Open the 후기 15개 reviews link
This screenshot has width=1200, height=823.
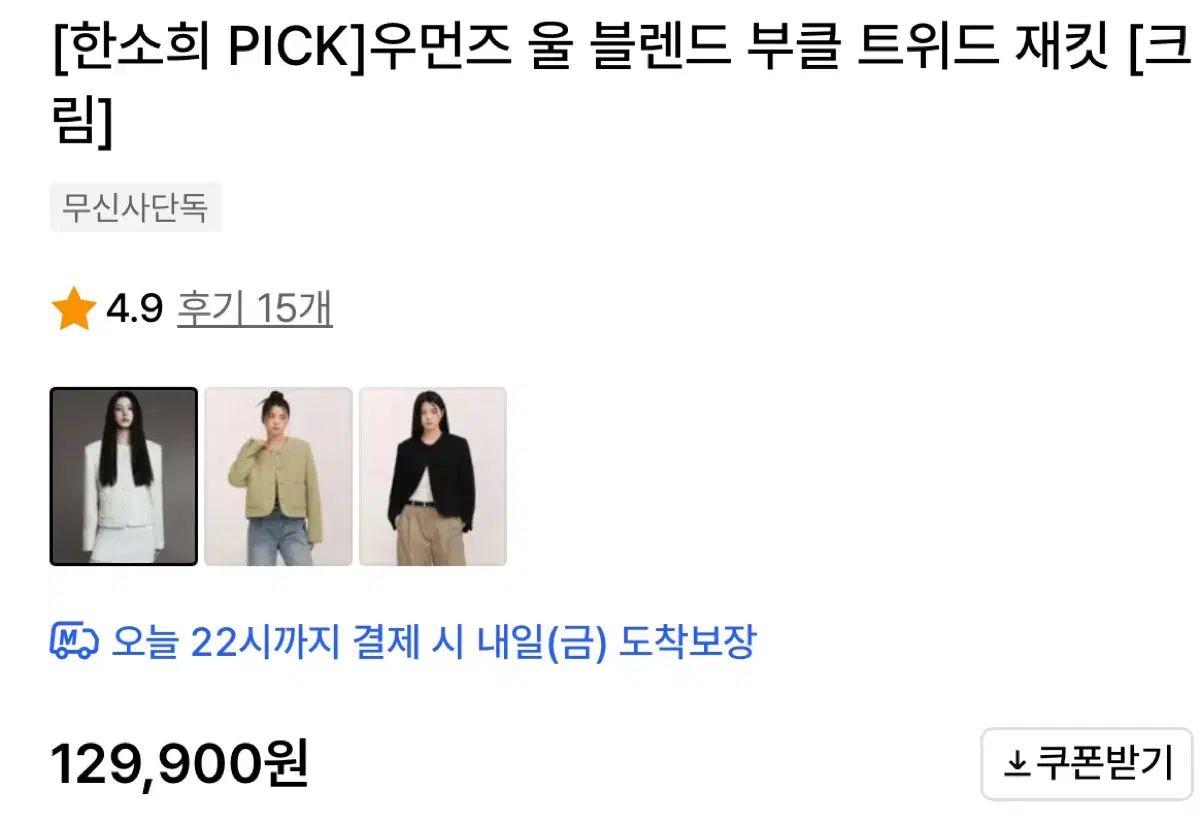tap(254, 309)
